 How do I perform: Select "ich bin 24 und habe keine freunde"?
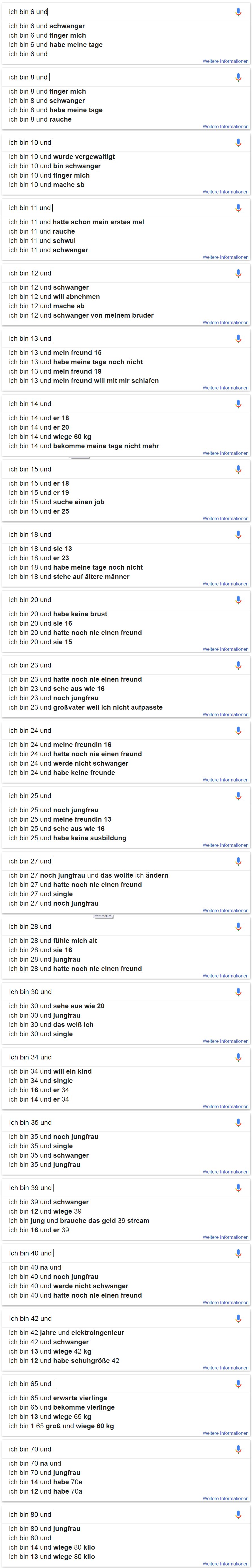click(x=61, y=772)
